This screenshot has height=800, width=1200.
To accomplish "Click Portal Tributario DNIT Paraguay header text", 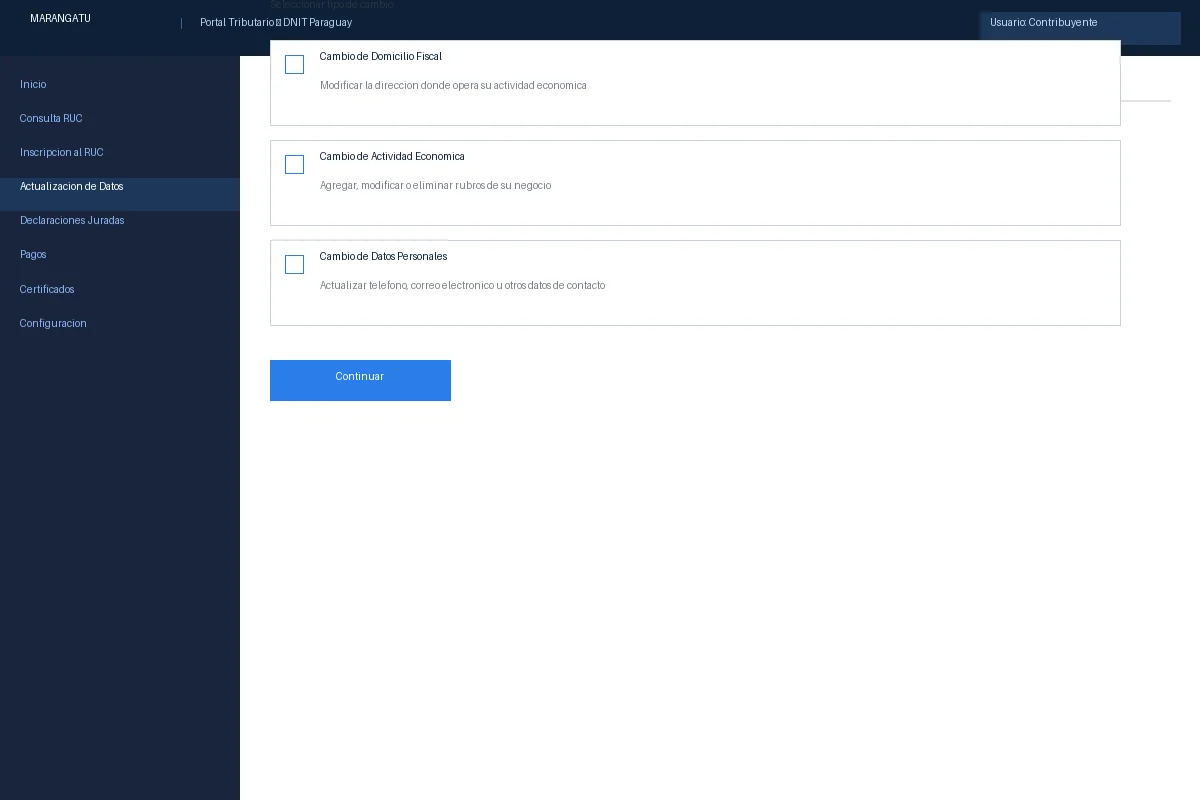I will pos(276,23).
